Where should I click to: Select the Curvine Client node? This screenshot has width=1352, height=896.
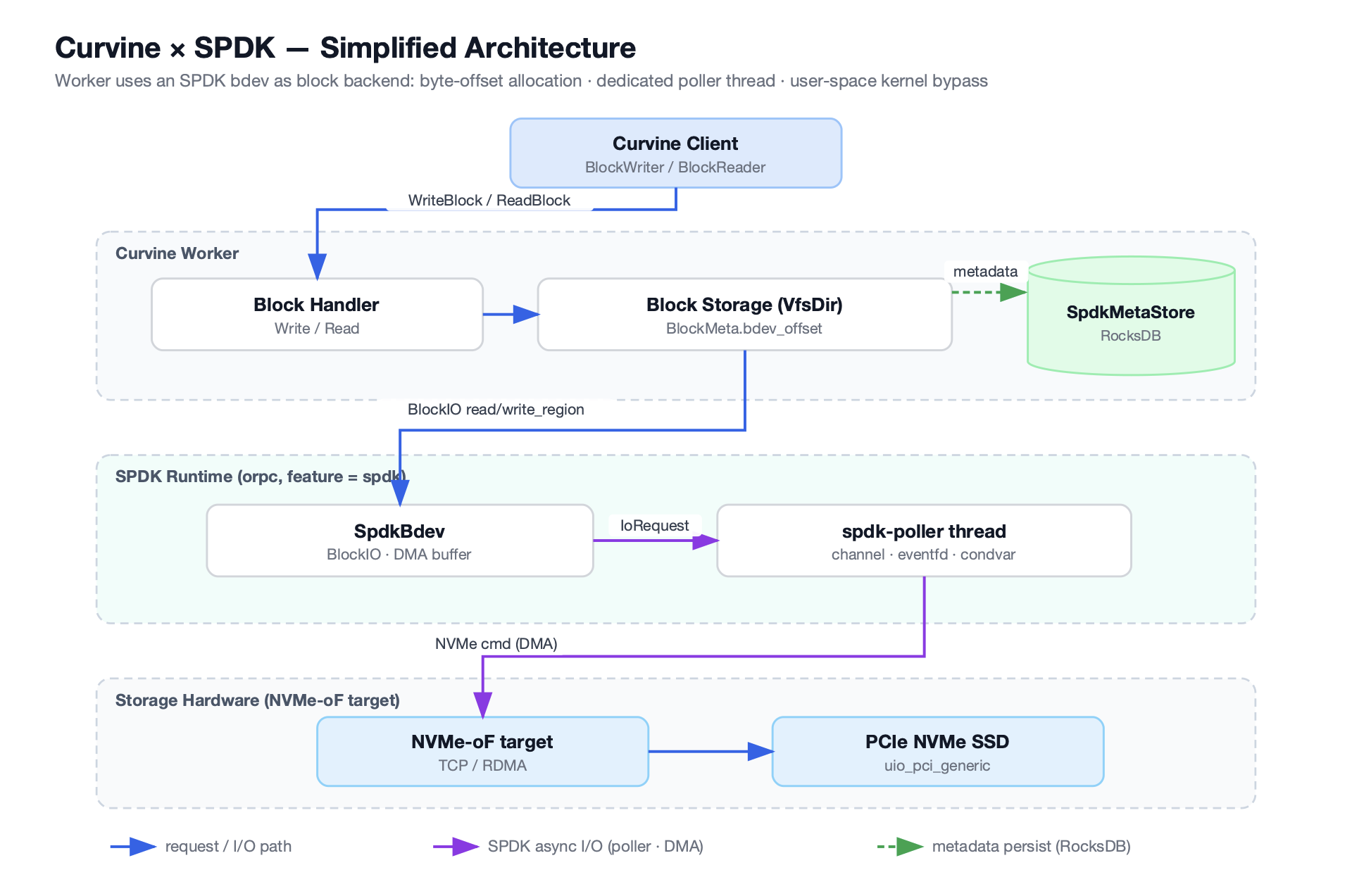tap(676, 153)
